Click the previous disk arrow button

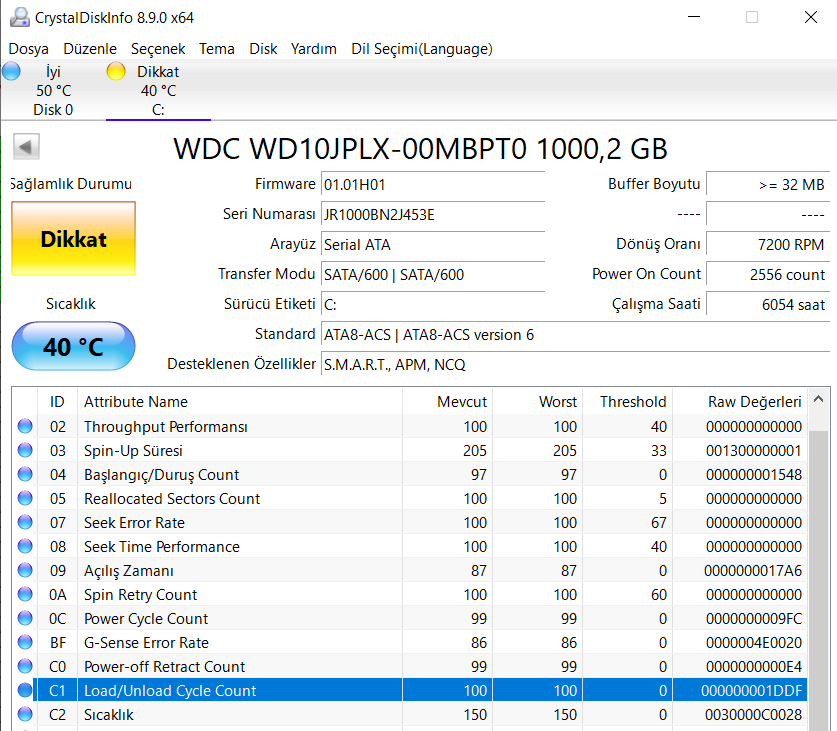tap(26, 148)
